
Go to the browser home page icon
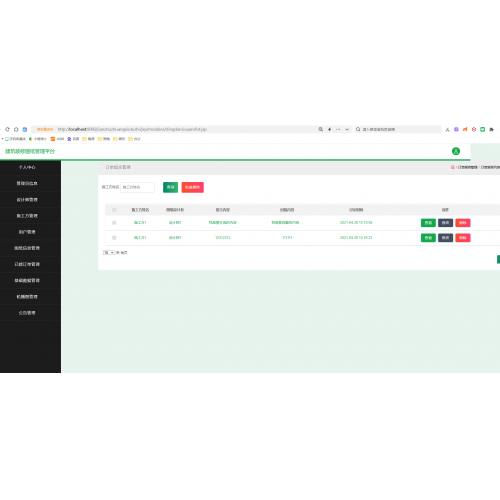16,129
